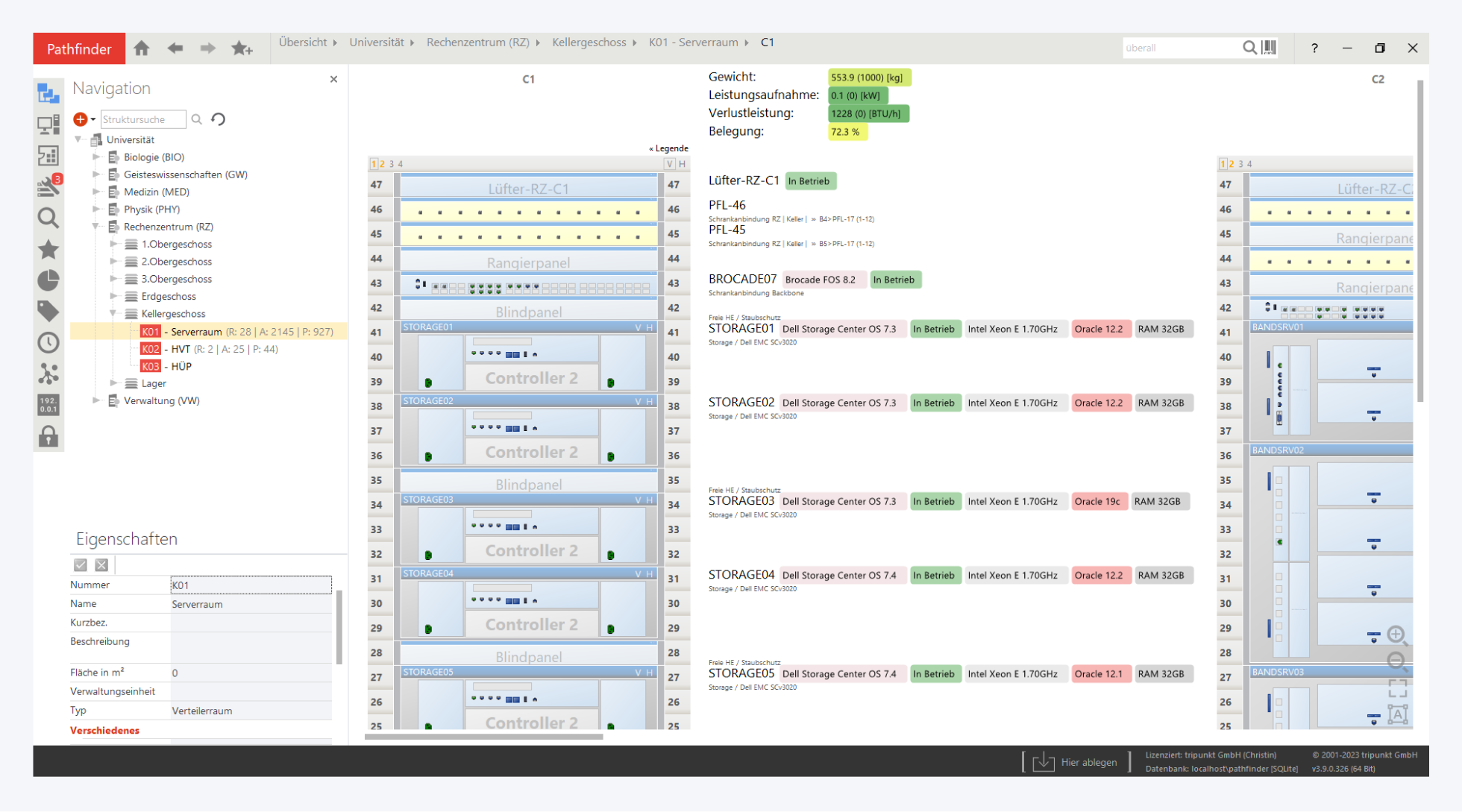Confirm properties with the checkmark button
This screenshot has width=1462, height=812.
[x=81, y=565]
